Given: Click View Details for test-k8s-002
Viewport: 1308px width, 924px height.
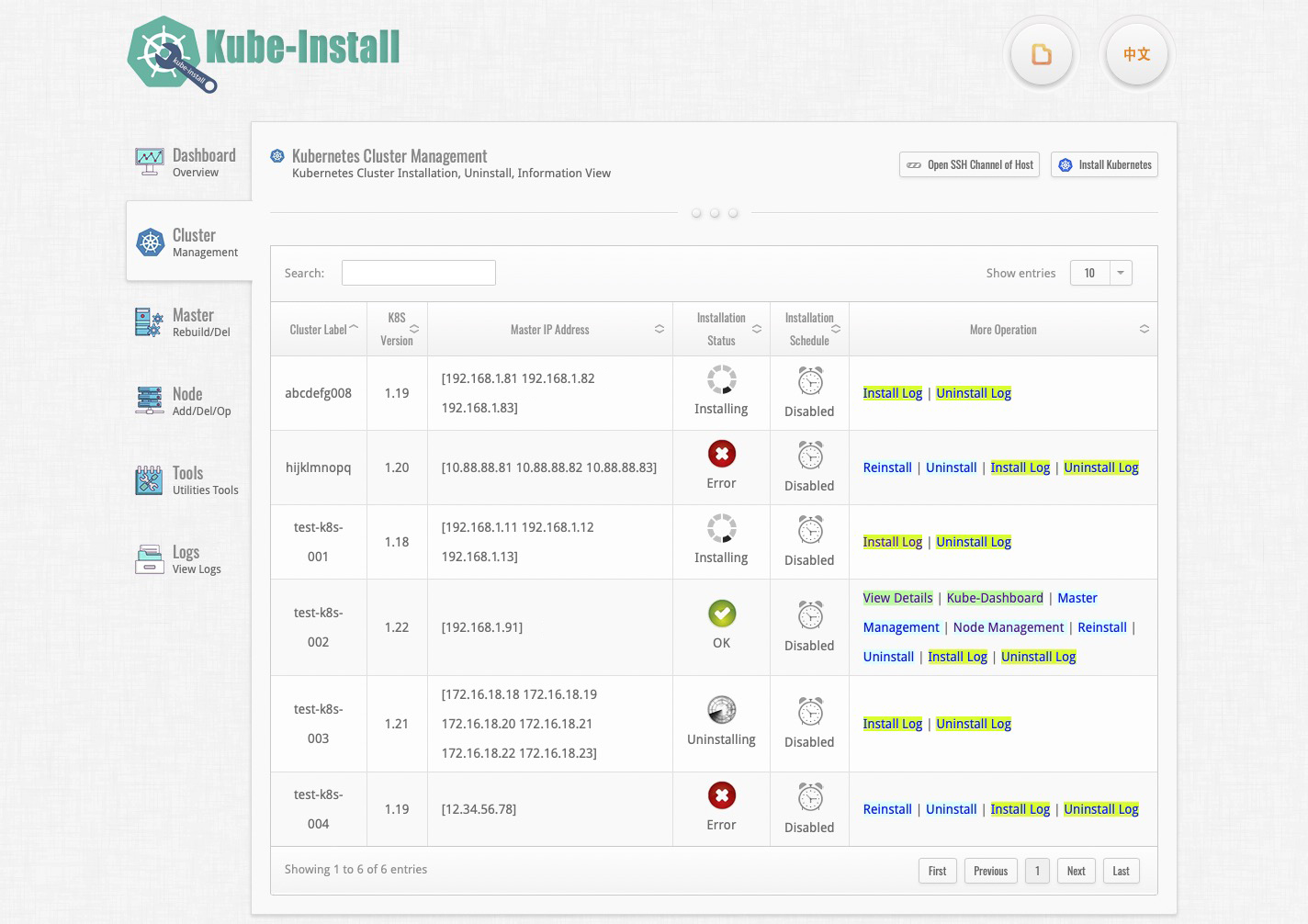Looking at the screenshot, I should point(897,598).
